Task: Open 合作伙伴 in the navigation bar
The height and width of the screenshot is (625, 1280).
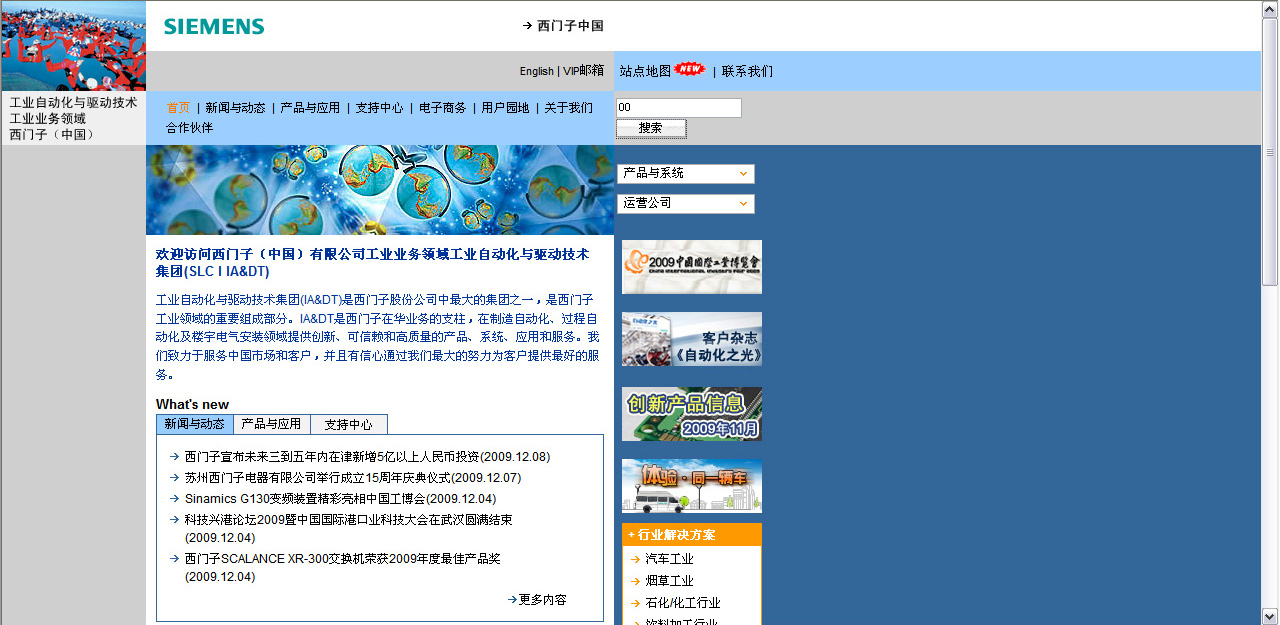Action: 189,128
